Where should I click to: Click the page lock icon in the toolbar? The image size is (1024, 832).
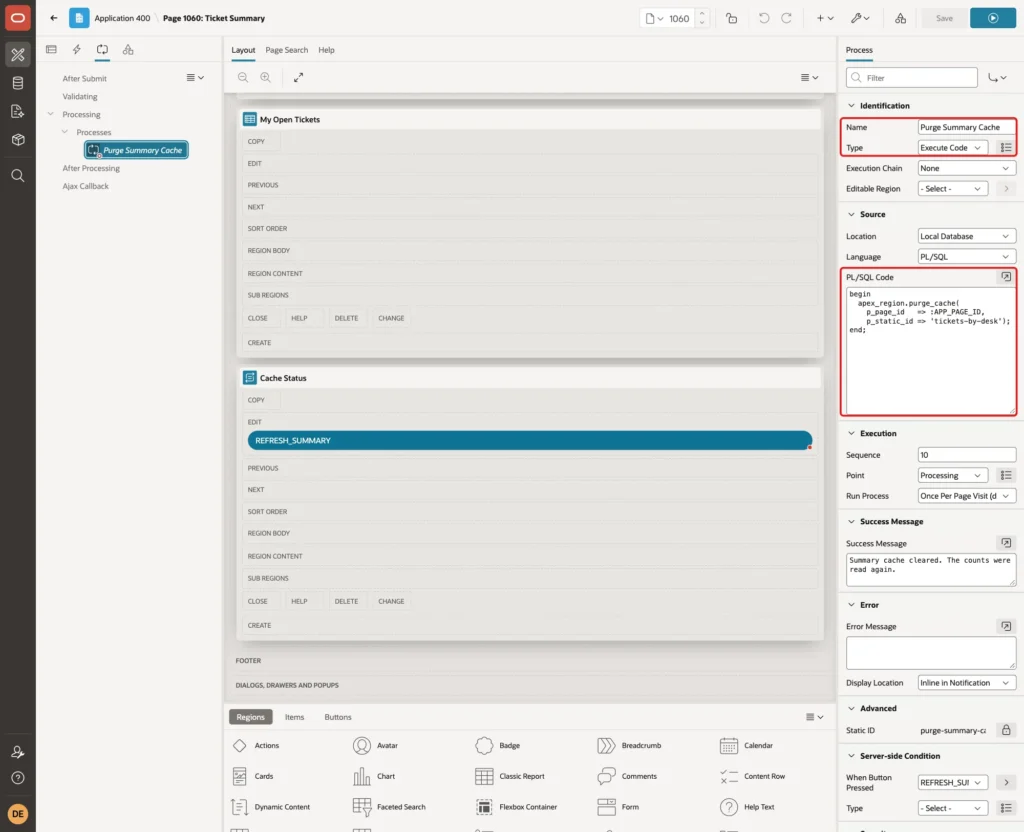731,18
